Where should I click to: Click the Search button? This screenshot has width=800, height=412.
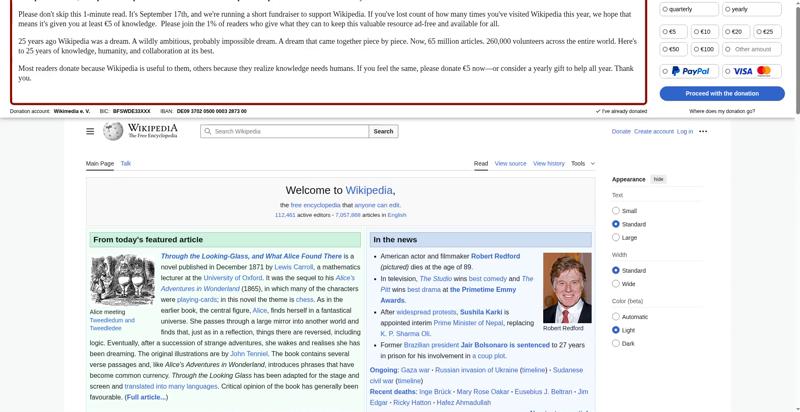click(x=383, y=132)
